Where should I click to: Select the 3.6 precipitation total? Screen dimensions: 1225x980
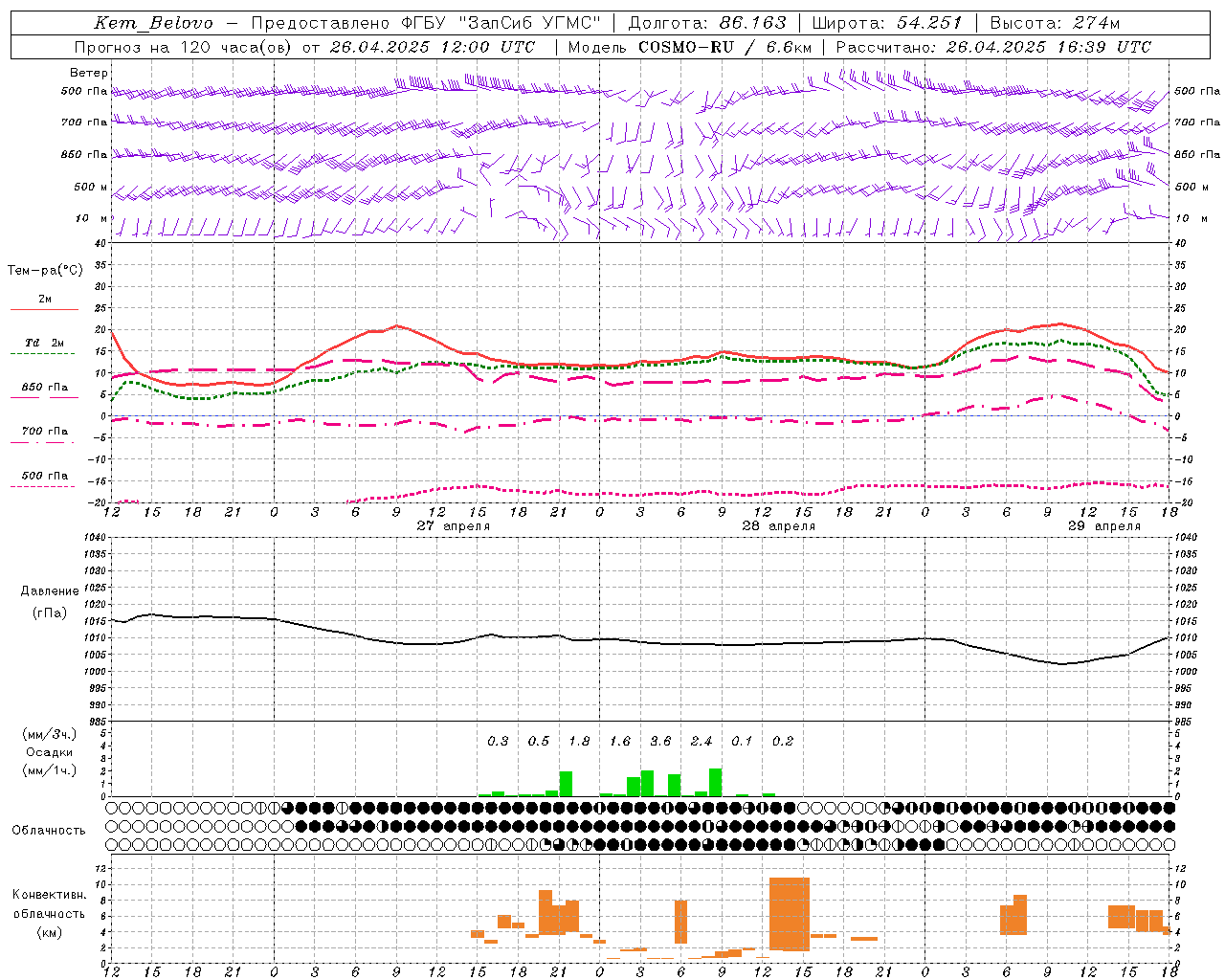click(x=660, y=741)
